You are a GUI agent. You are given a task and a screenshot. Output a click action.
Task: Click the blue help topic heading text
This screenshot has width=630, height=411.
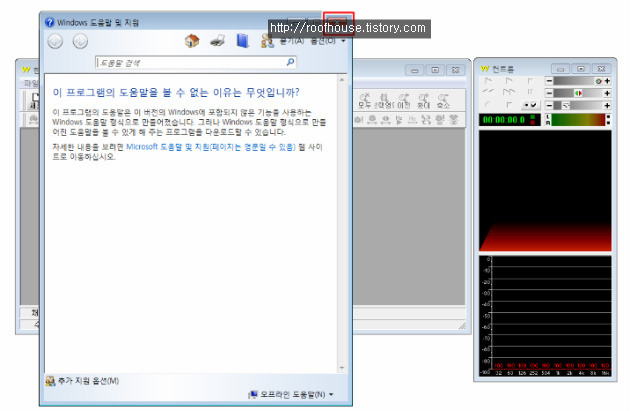tap(176, 93)
